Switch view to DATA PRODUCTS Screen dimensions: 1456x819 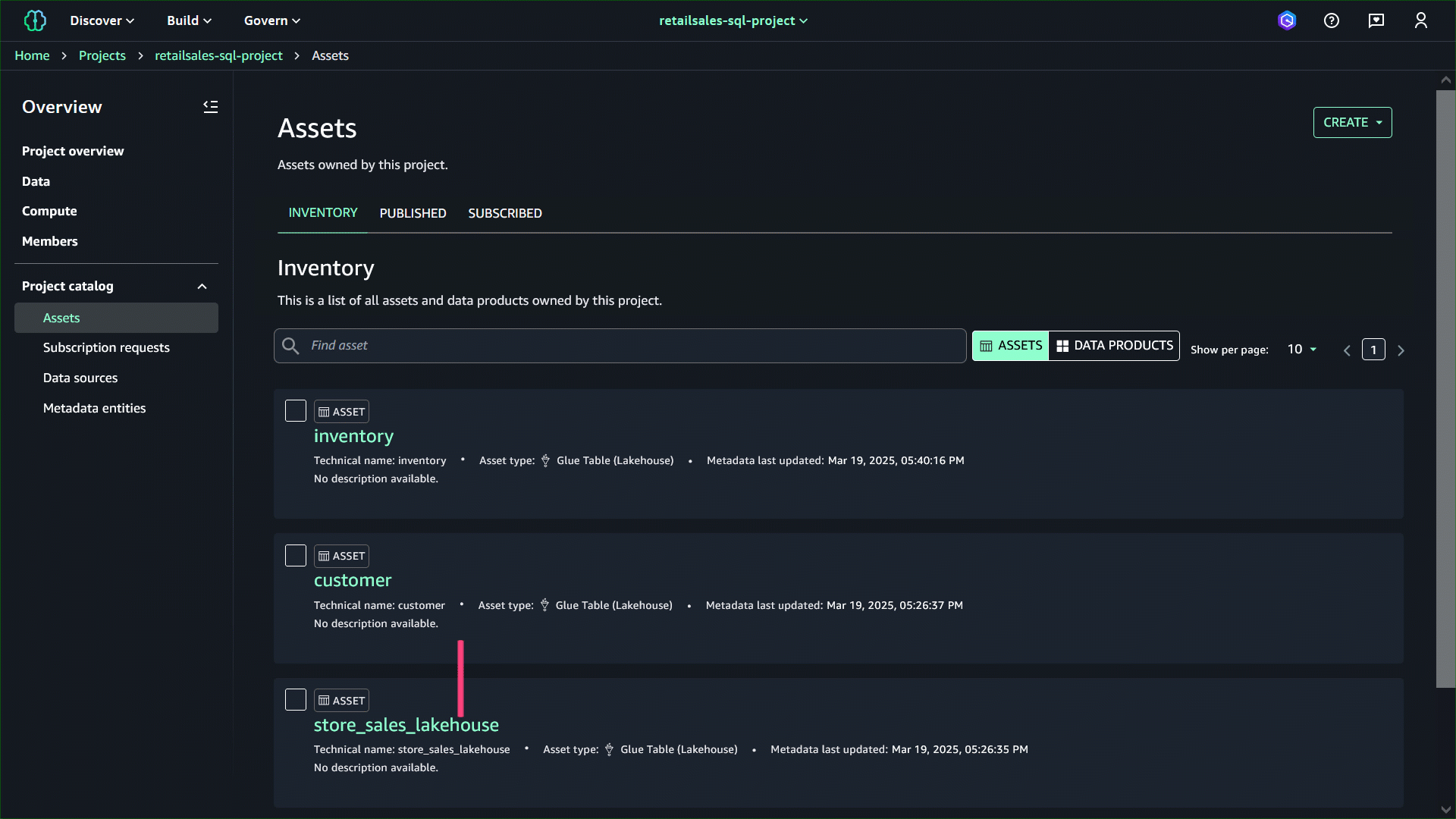coord(1114,346)
